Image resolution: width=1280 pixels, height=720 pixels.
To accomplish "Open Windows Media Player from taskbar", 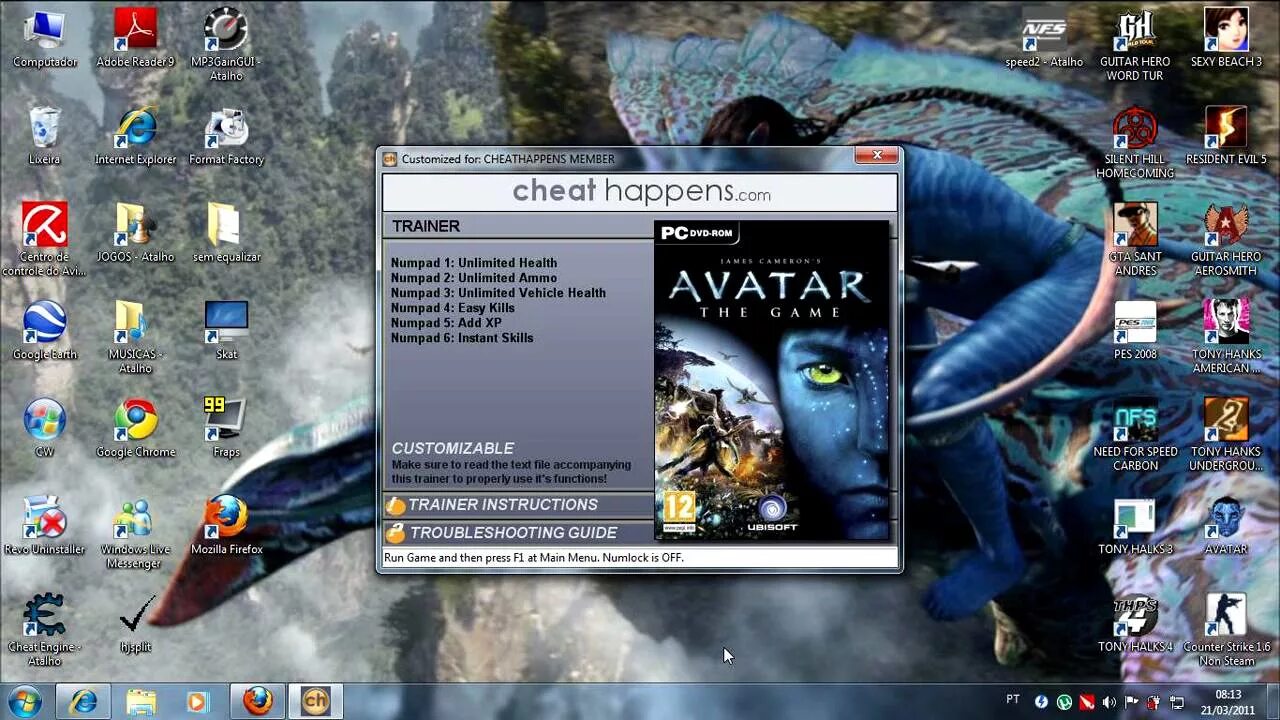I will pyautogui.click(x=197, y=702).
